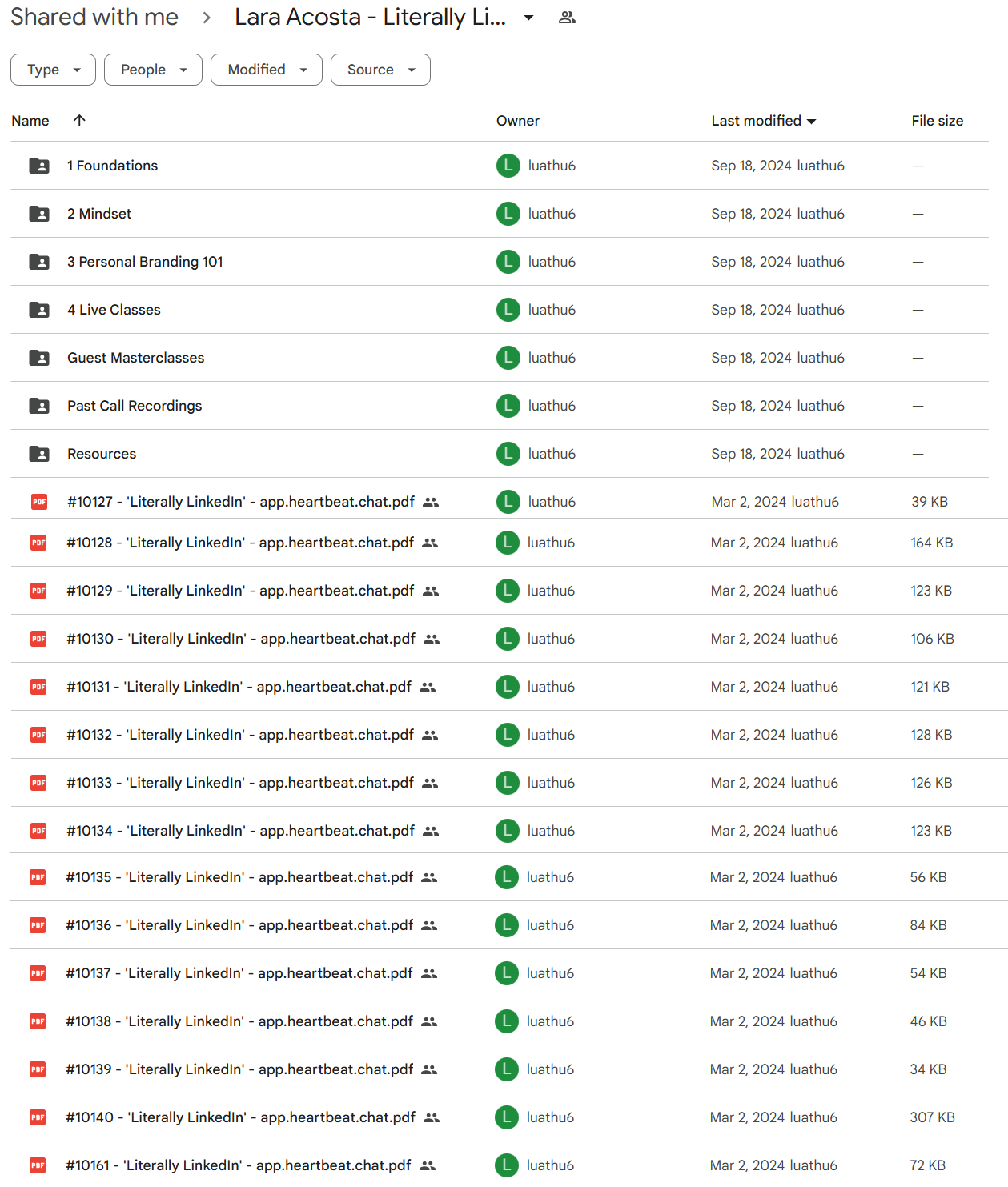The width and height of the screenshot is (1008, 1187).
Task: Click the Resources folder icon
Action: click(x=39, y=454)
